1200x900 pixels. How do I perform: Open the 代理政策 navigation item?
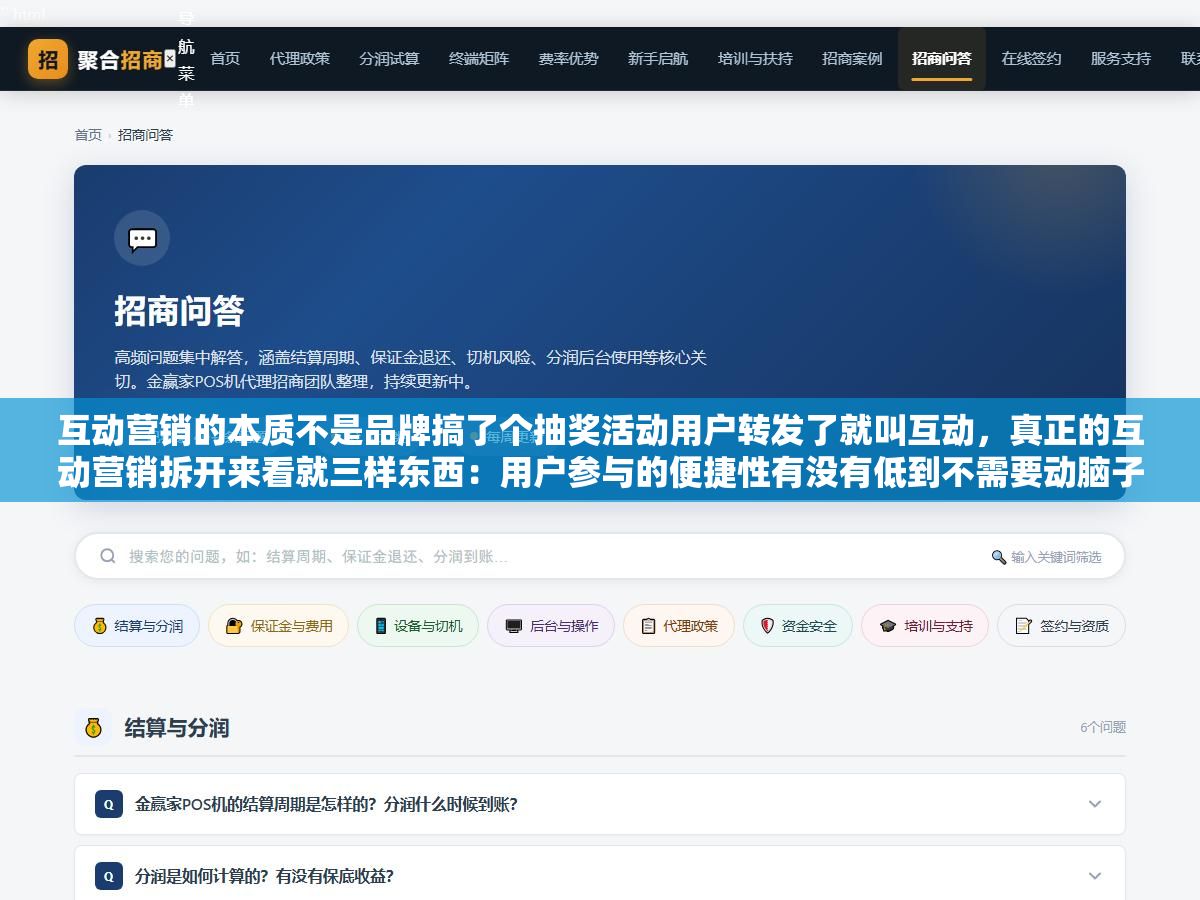click(x=299, y=59)
